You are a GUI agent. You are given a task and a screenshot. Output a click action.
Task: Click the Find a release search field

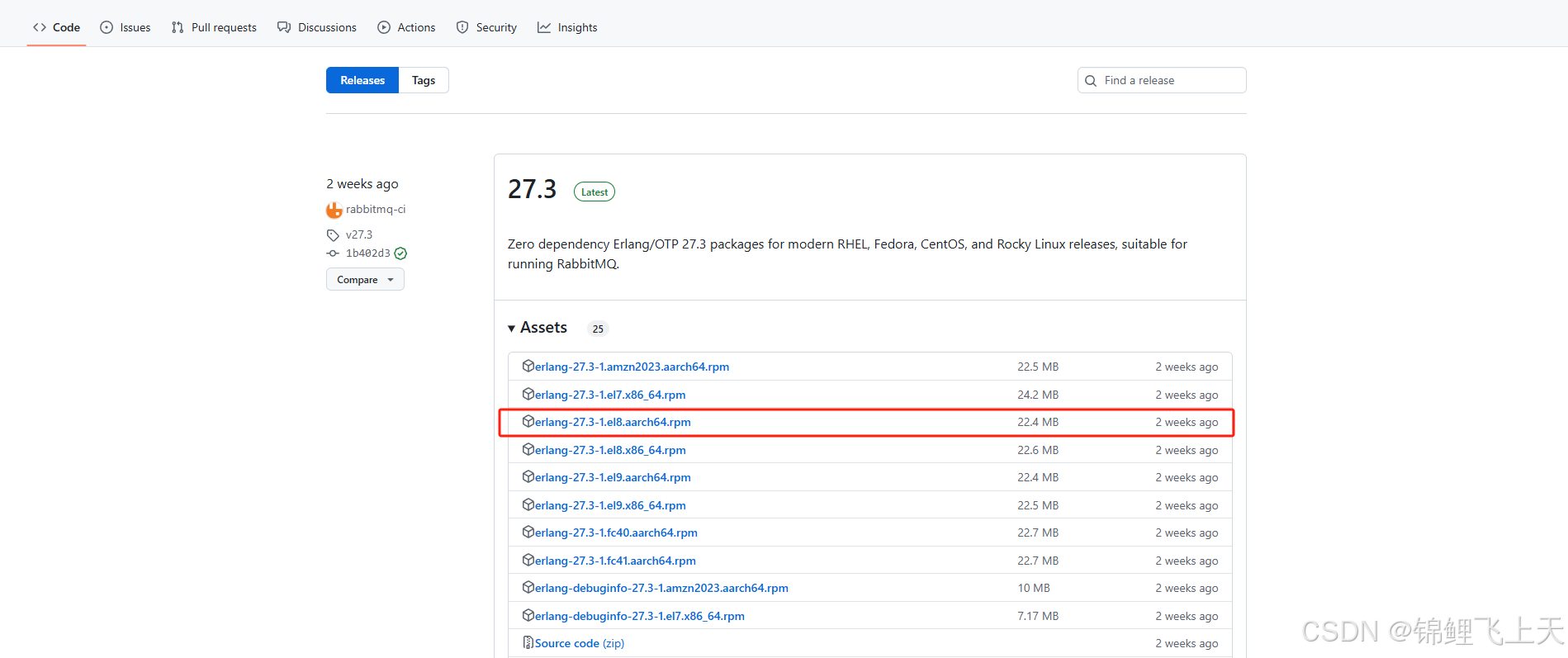coord(1170,80)
